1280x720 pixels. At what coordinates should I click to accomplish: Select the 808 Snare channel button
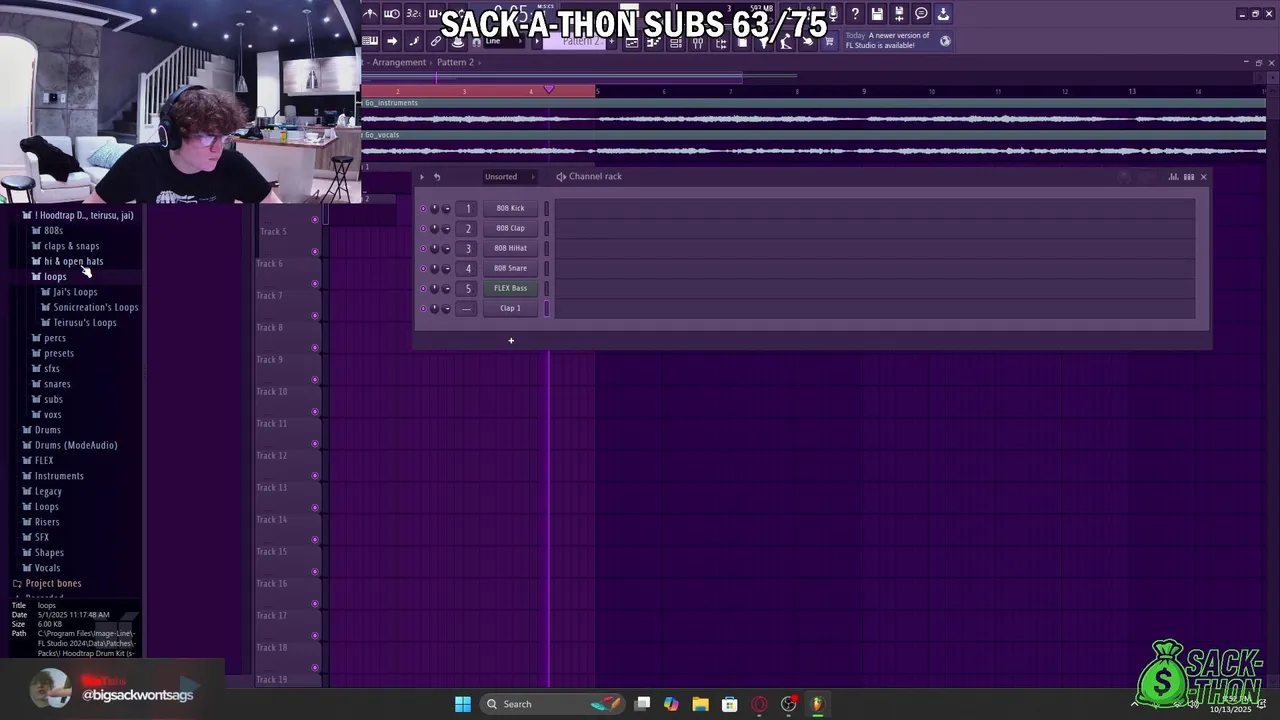pyautogui.click(x=510, y=268)
